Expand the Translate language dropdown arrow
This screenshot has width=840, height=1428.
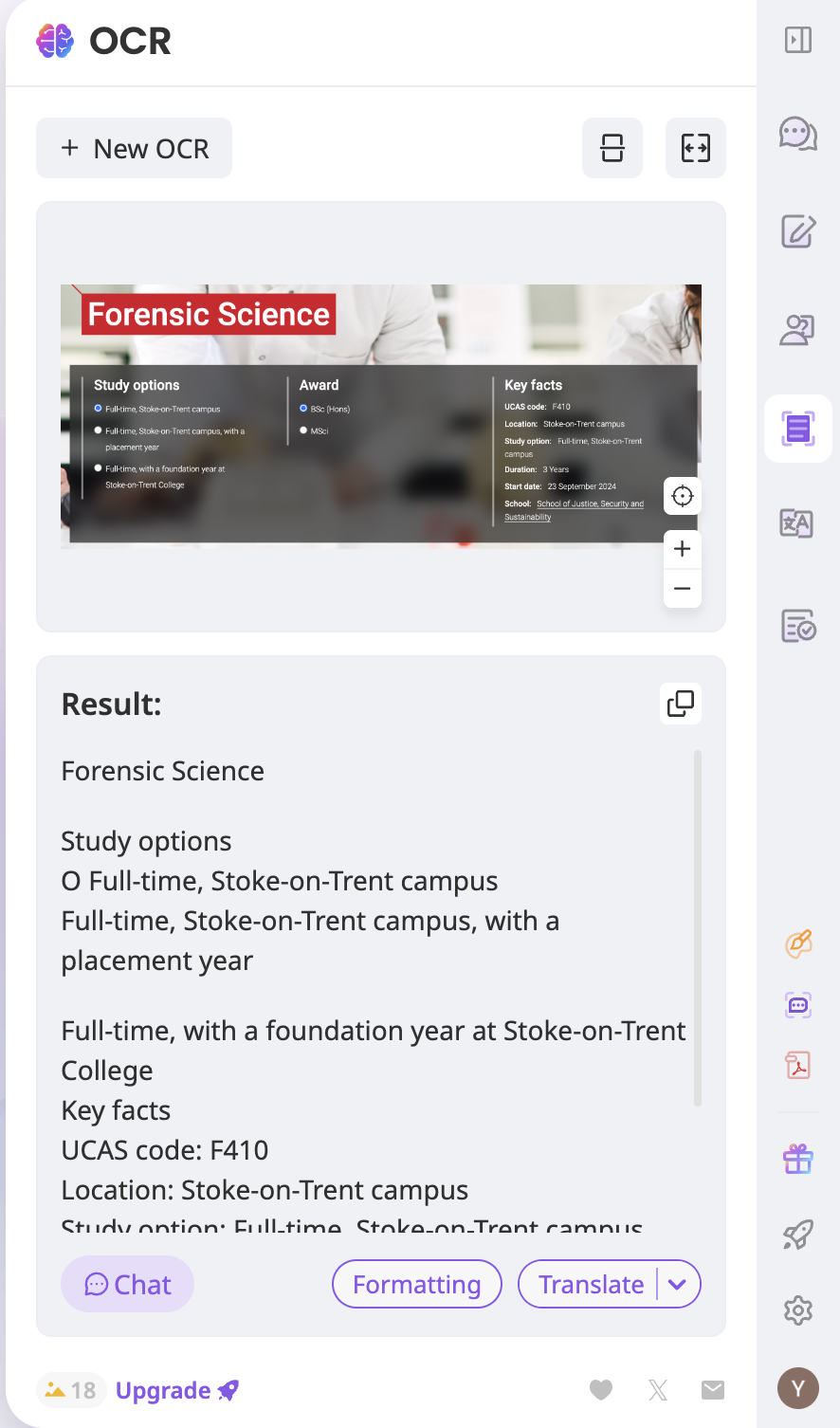point(677,1285)
